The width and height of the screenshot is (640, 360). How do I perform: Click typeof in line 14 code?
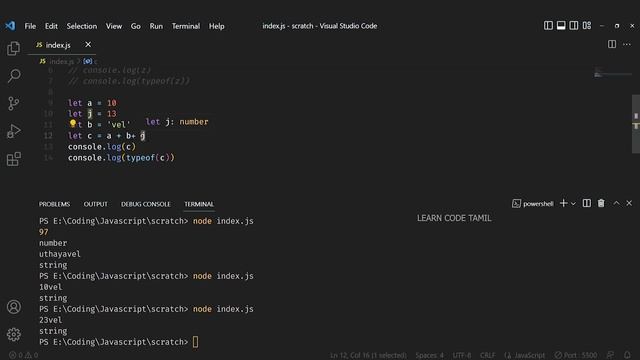pyautogui.click(x=140, y=158)
